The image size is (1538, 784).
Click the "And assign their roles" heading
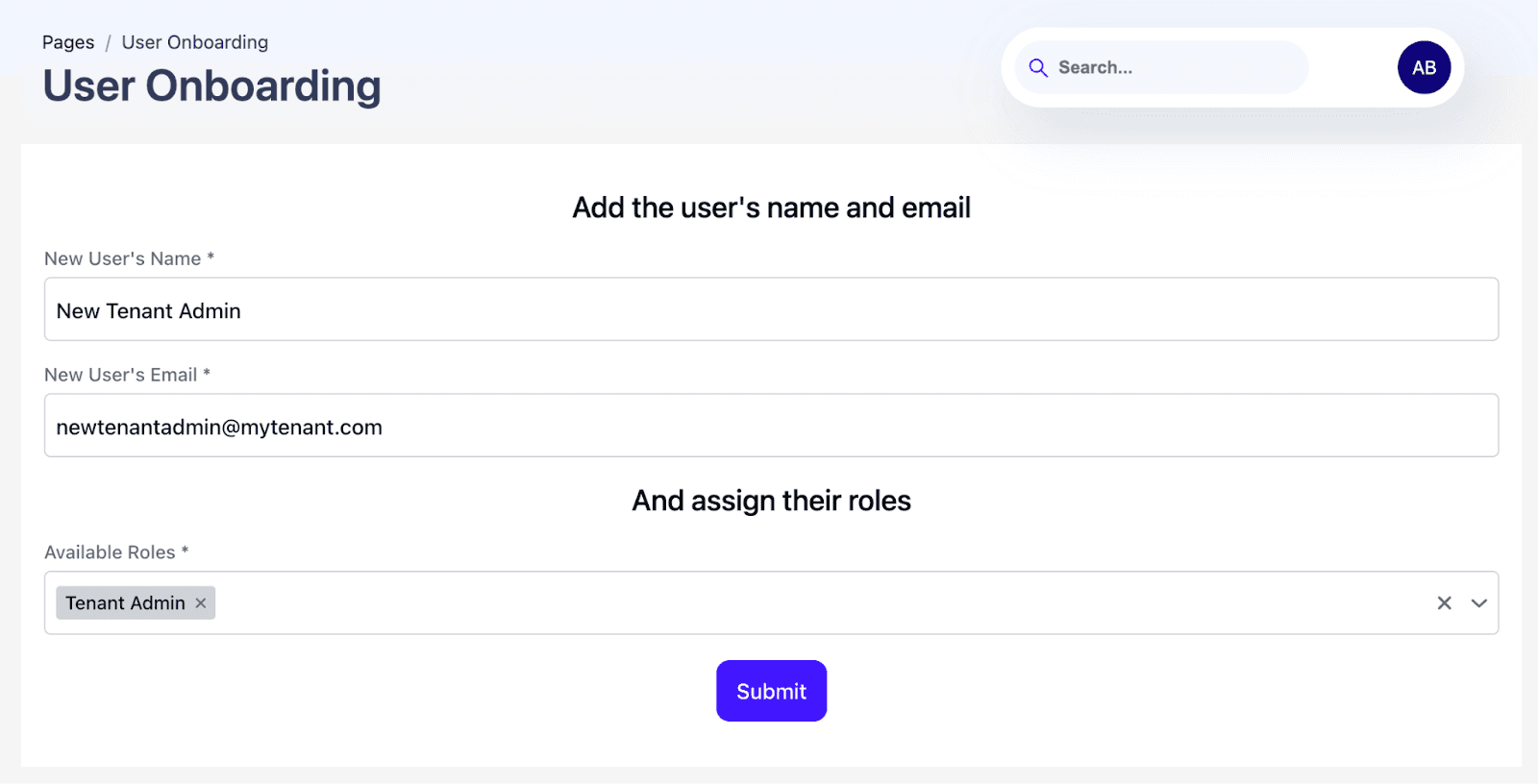point(771,501)
